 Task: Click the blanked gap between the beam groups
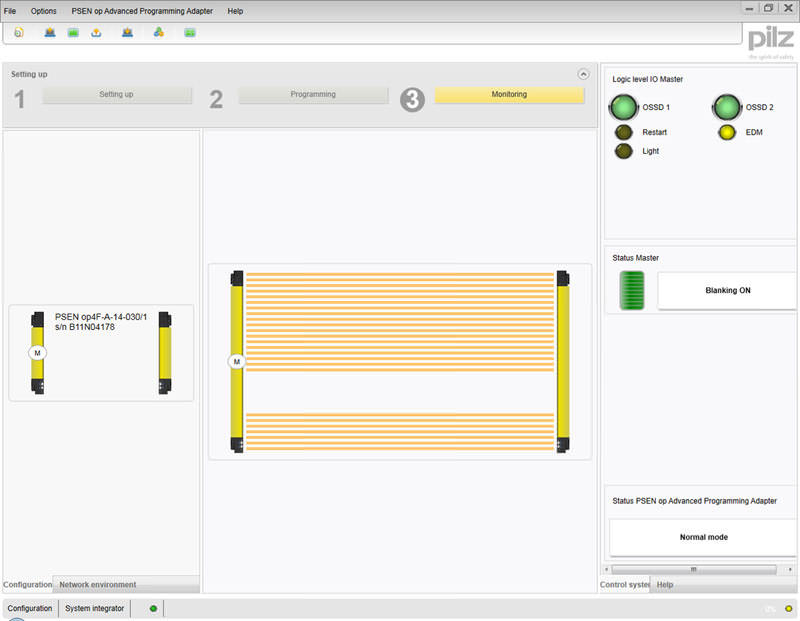(400, 392)
